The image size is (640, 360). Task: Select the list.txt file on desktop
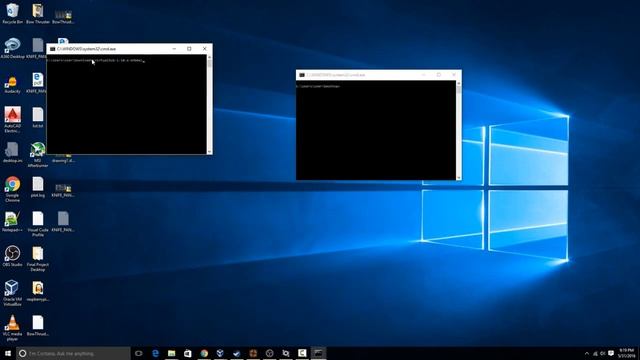click(x=38, y=118)
